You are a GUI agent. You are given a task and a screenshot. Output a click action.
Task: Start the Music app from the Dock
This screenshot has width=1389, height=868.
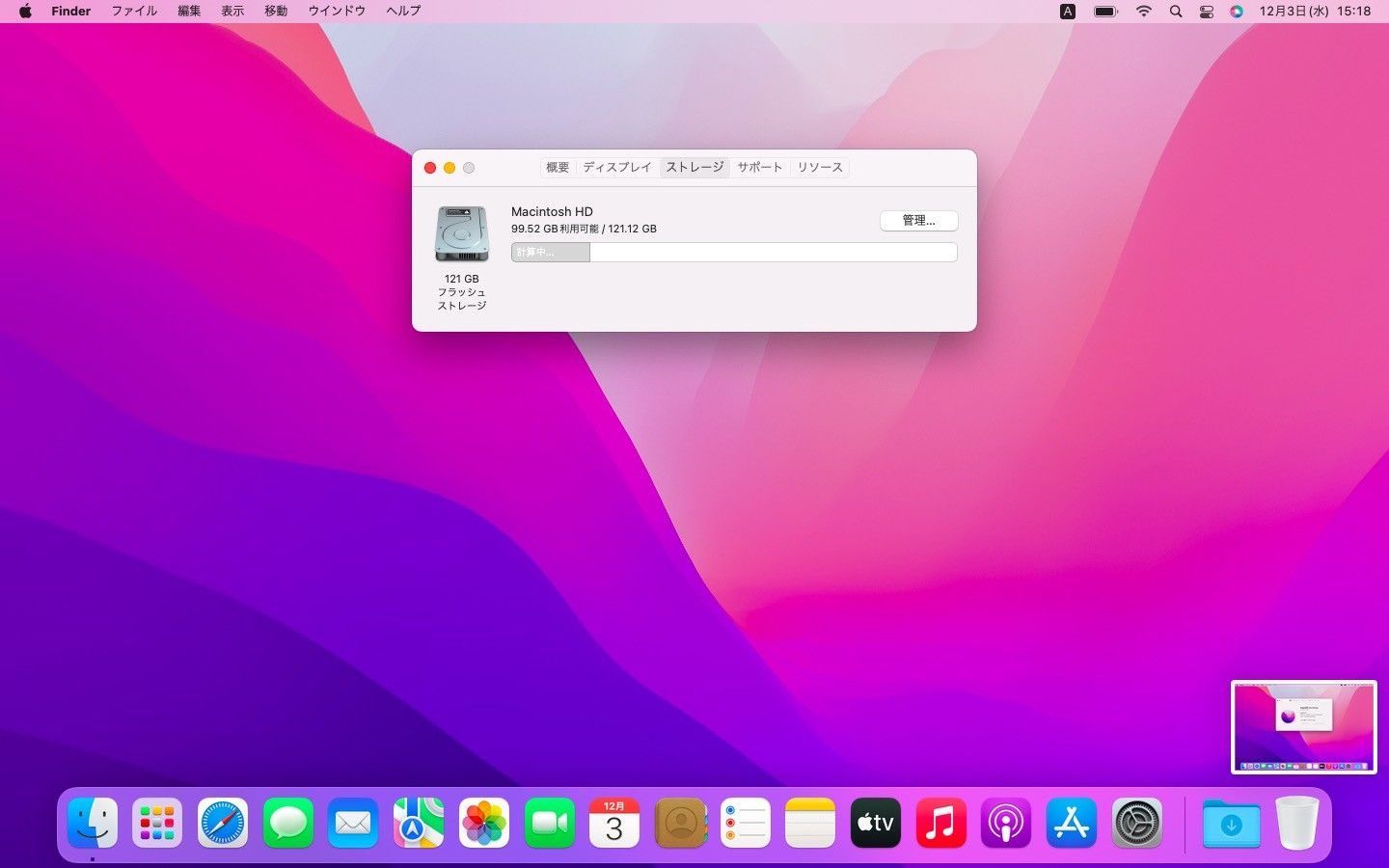pyautogui.click(x=940, y=822)
